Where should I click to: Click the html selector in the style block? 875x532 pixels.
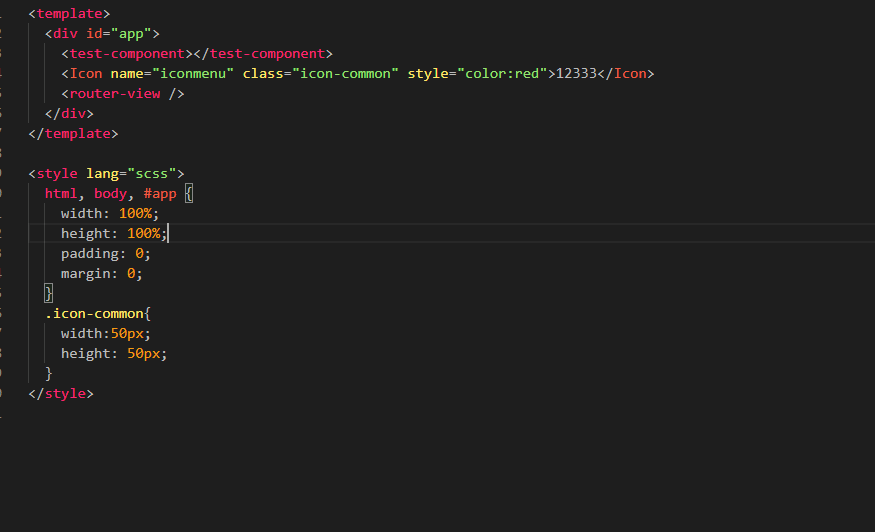(x=62, y=194)
